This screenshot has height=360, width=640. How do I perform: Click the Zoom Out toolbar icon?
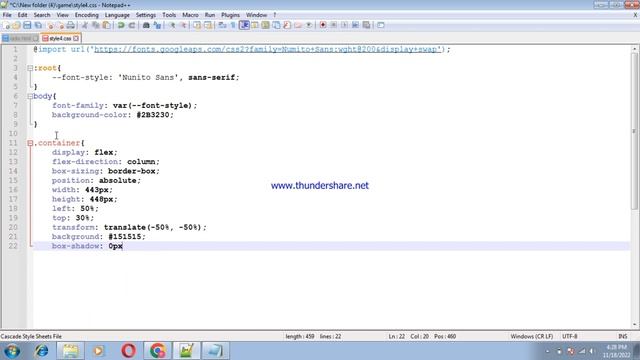pyautogui.click(x=183, y=25)
